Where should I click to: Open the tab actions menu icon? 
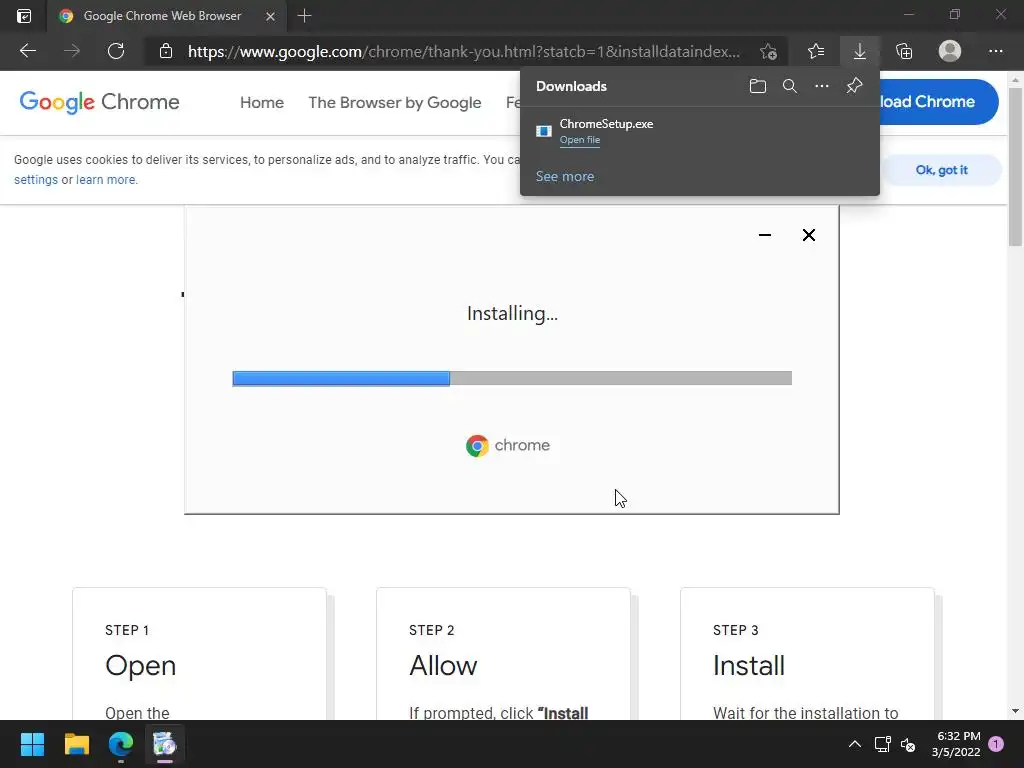click(24, 16)
